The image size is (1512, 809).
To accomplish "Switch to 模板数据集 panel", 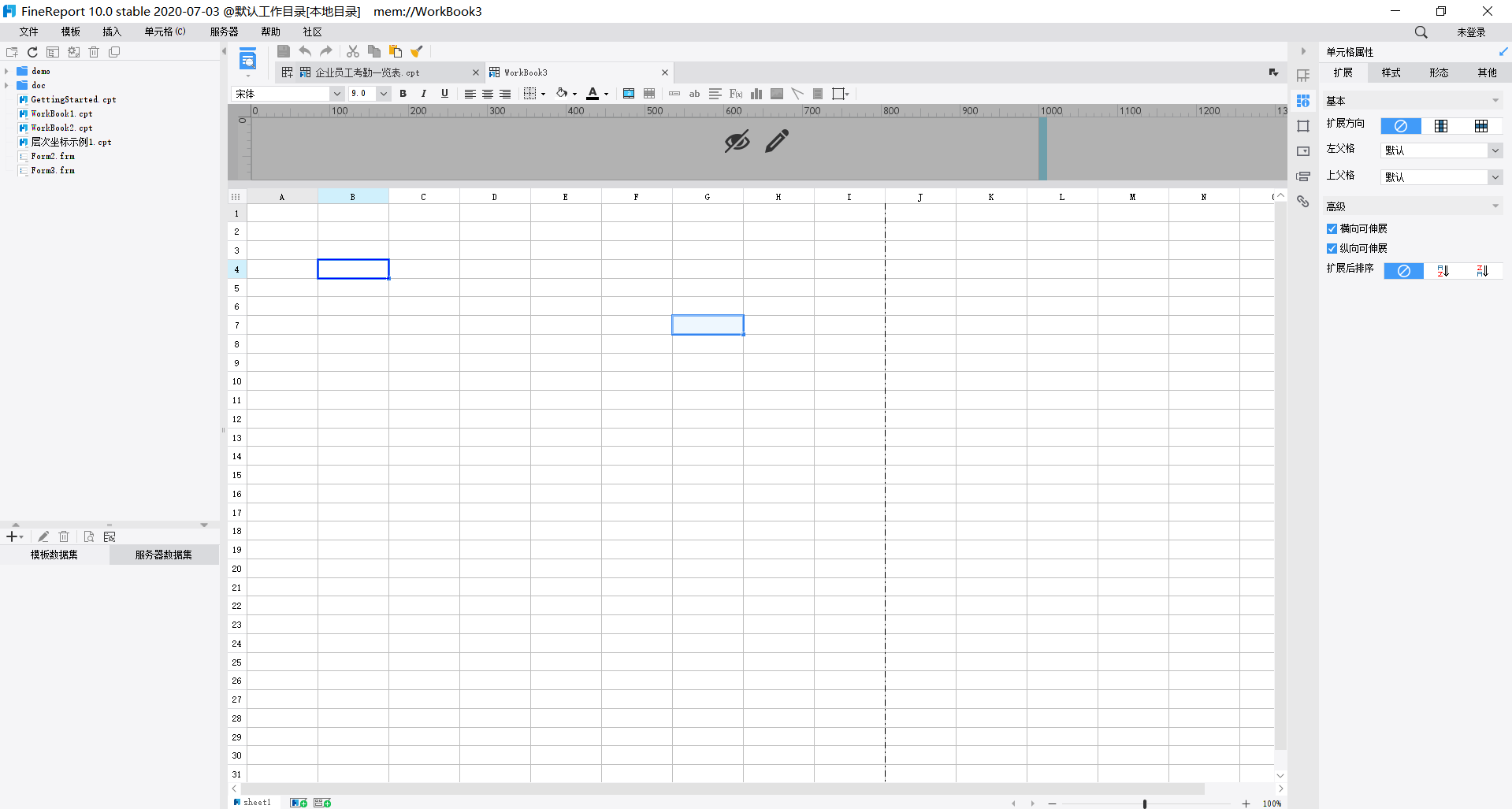I will pyautogui.click(x=54, y=555).
